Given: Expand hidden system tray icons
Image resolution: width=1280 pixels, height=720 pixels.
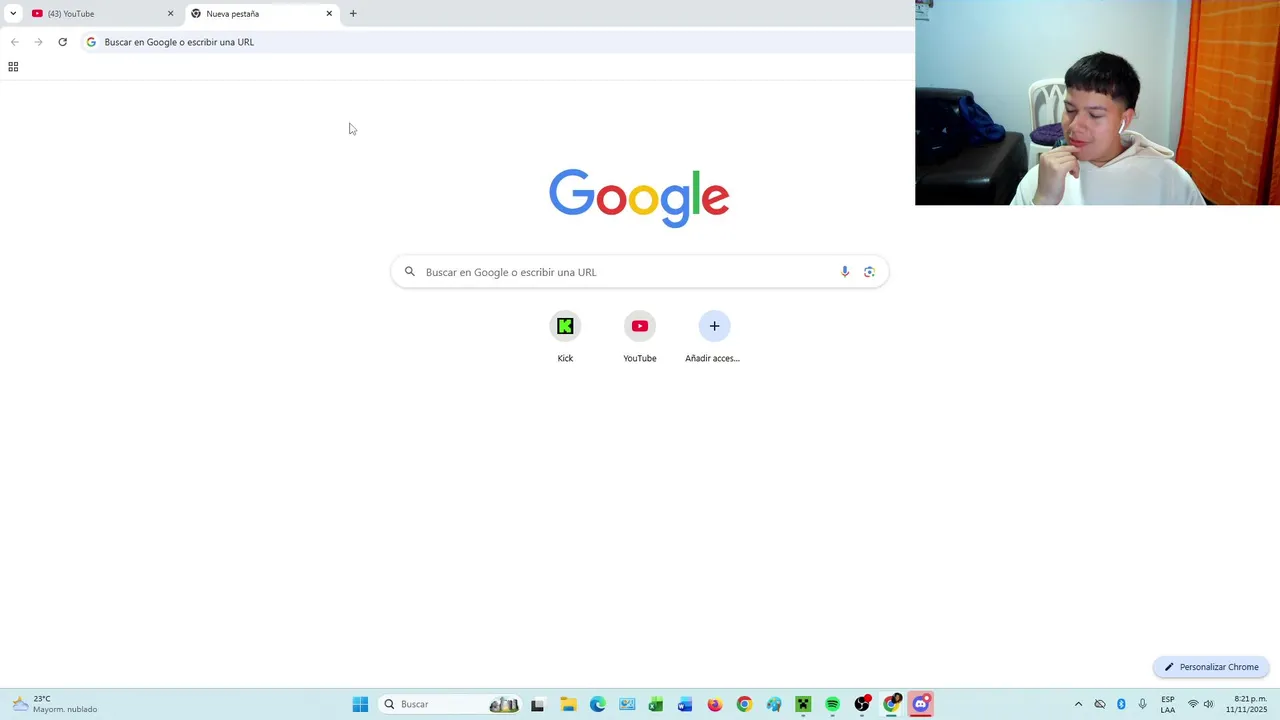Looking at the screenshot, I should [1078, 704].
